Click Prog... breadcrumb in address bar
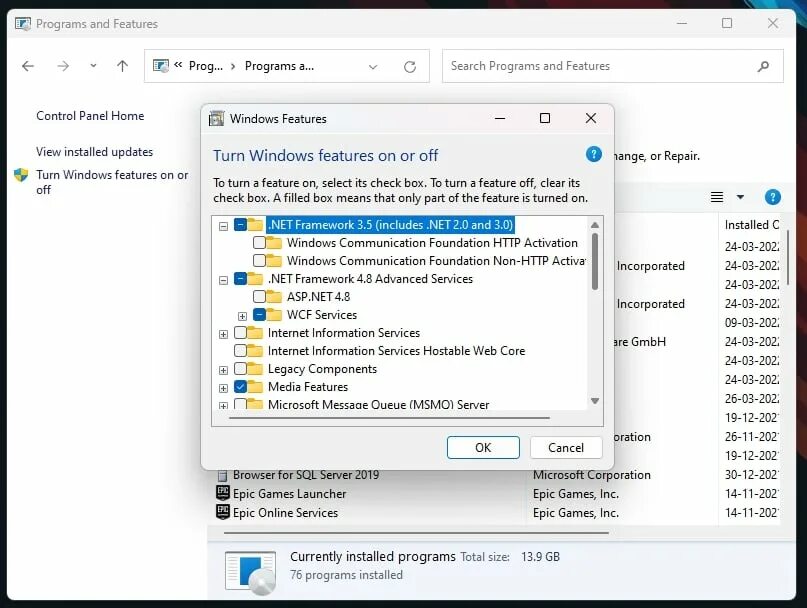 click(206, 66)
